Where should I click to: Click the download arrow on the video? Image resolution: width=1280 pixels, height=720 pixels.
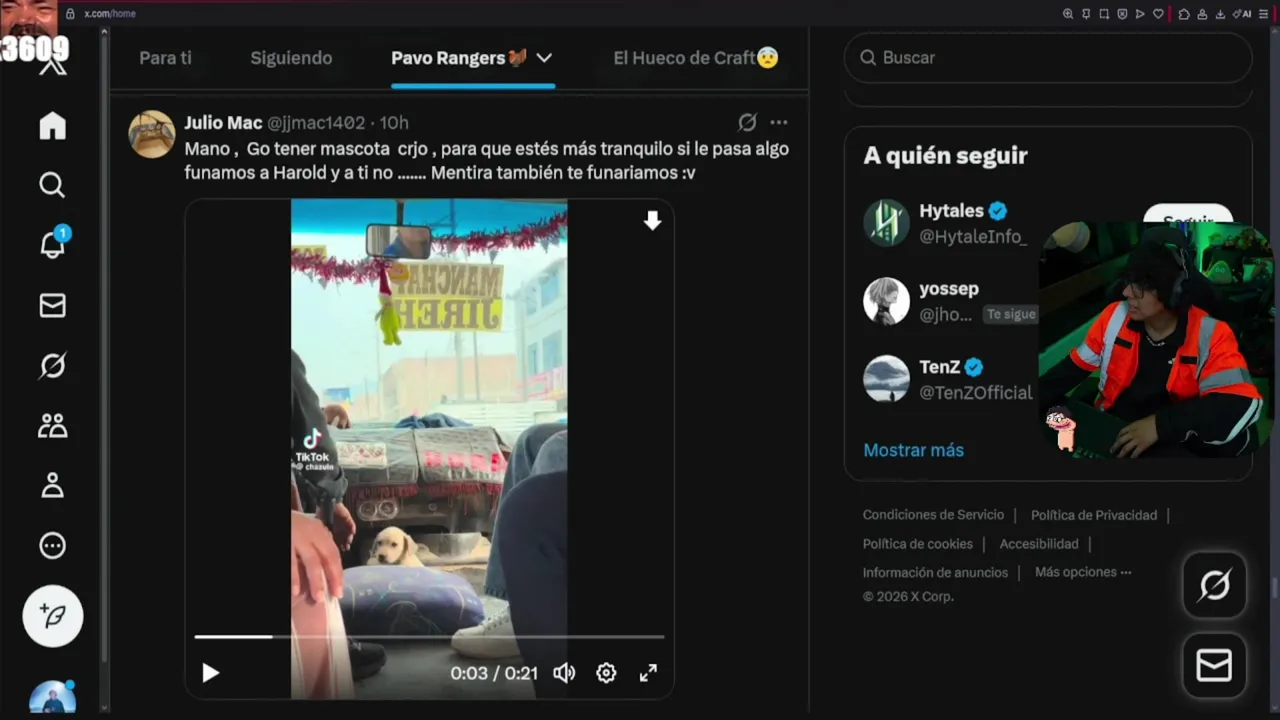[x=652, y=221]
